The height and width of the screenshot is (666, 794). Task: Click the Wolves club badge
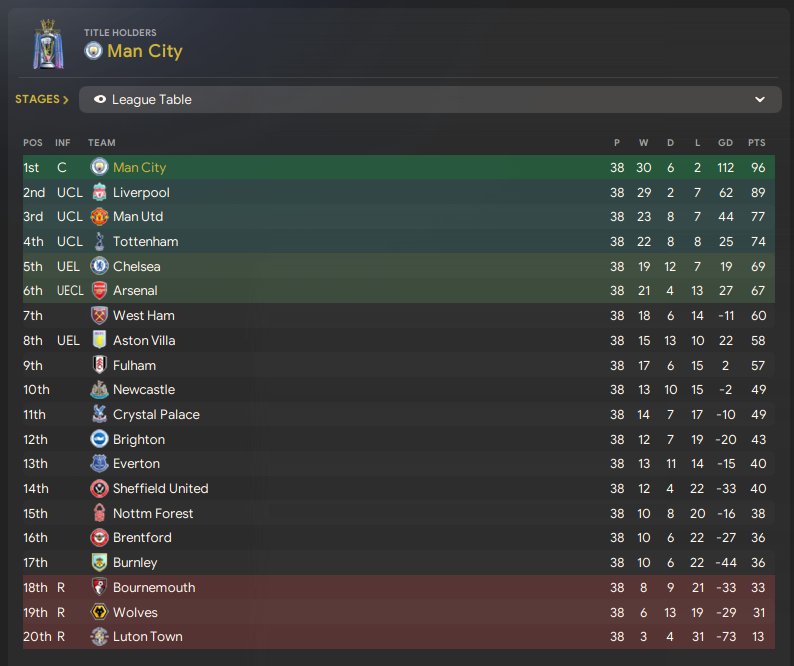[99, 612]
